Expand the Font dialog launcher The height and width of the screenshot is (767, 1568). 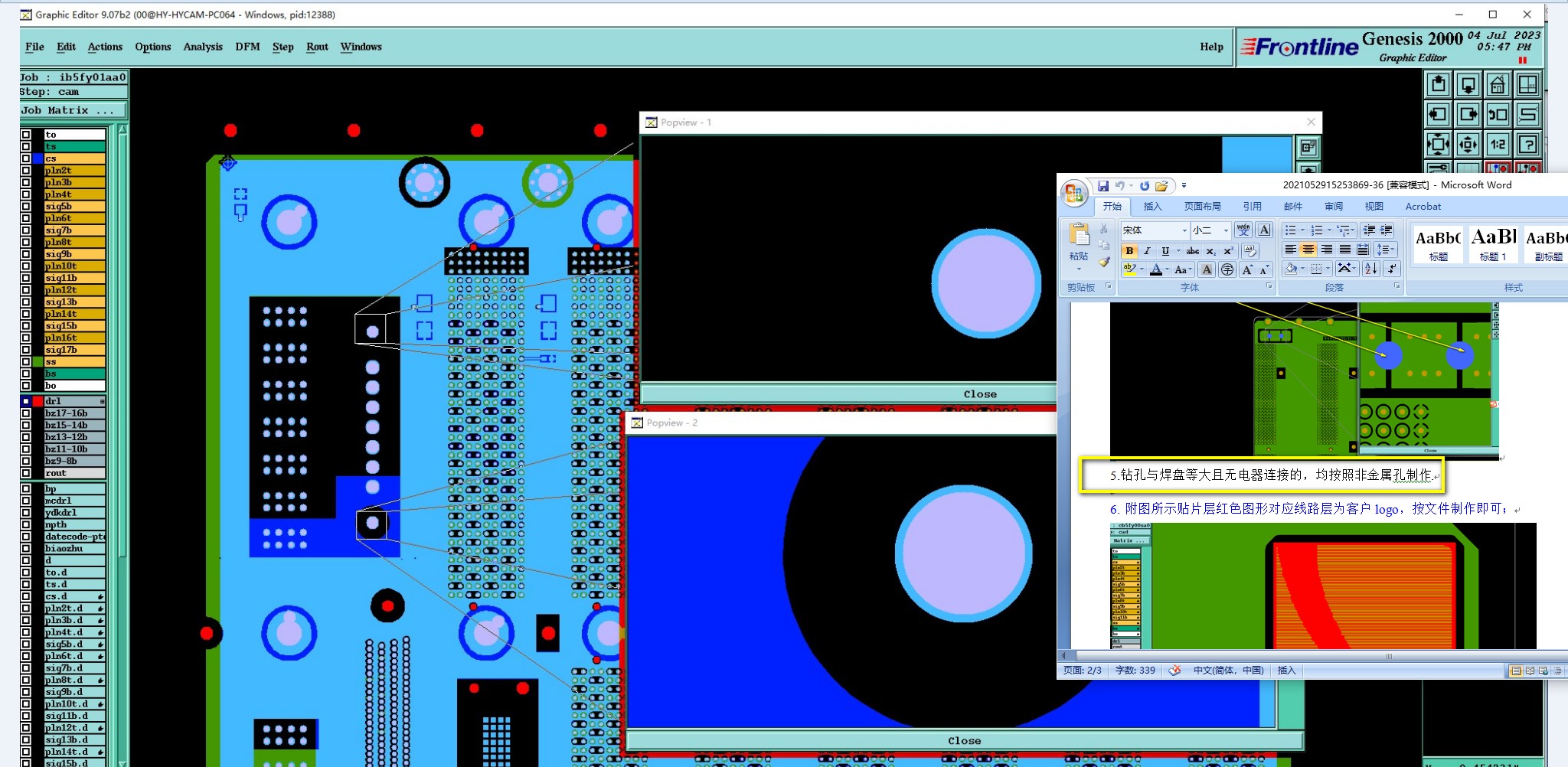[x=1269, y=286]
